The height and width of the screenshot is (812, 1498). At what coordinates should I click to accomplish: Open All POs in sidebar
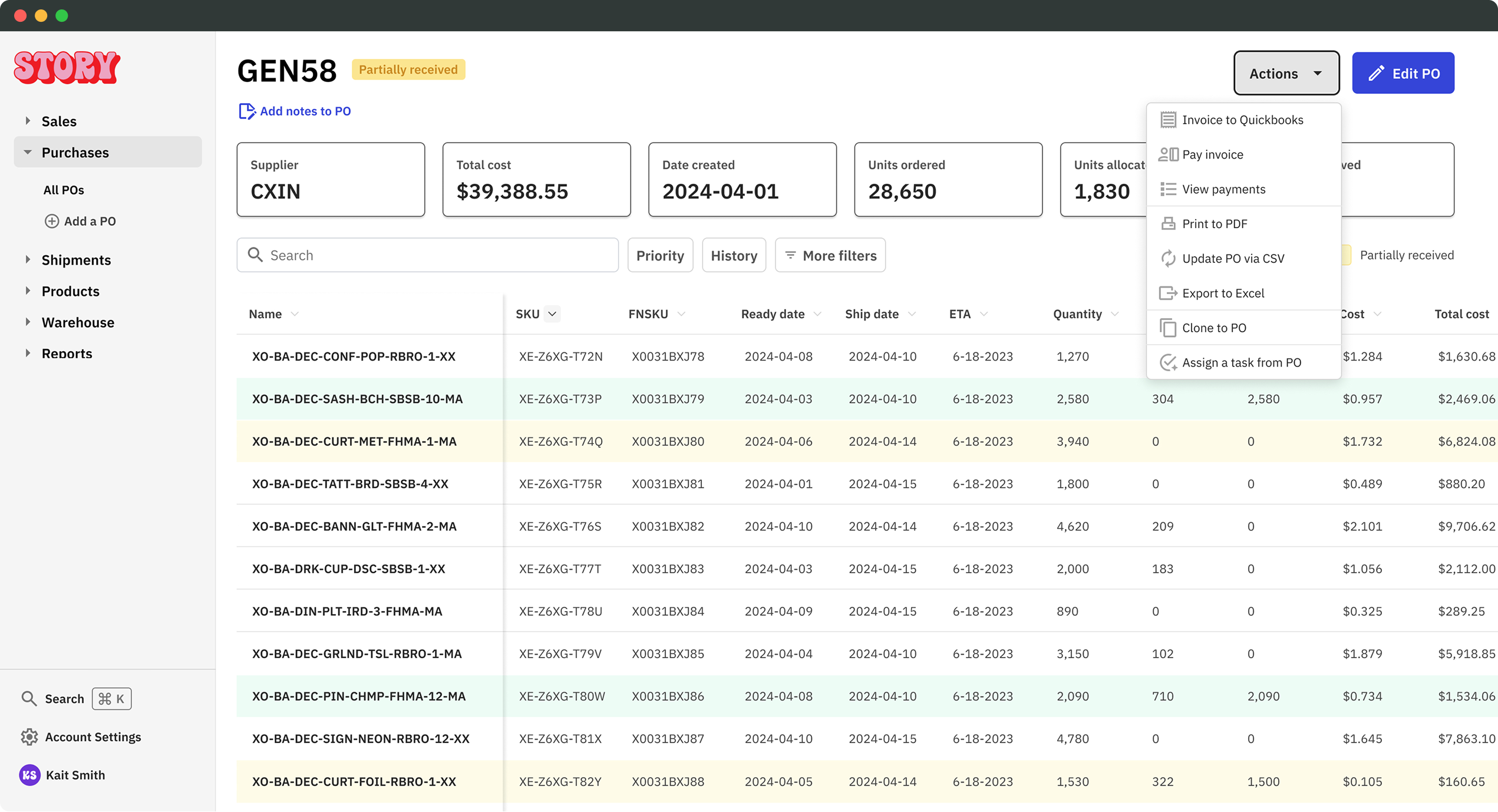click(x=64, y=190)
